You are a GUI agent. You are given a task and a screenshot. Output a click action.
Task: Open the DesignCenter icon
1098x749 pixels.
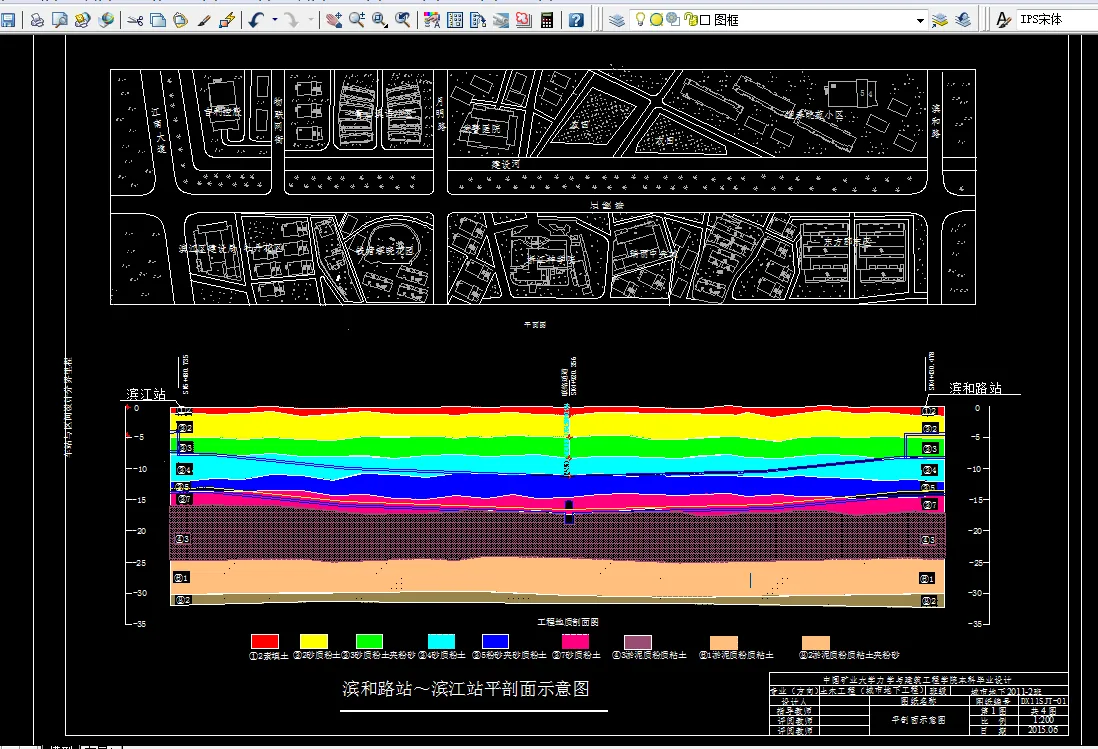point(455,20)
